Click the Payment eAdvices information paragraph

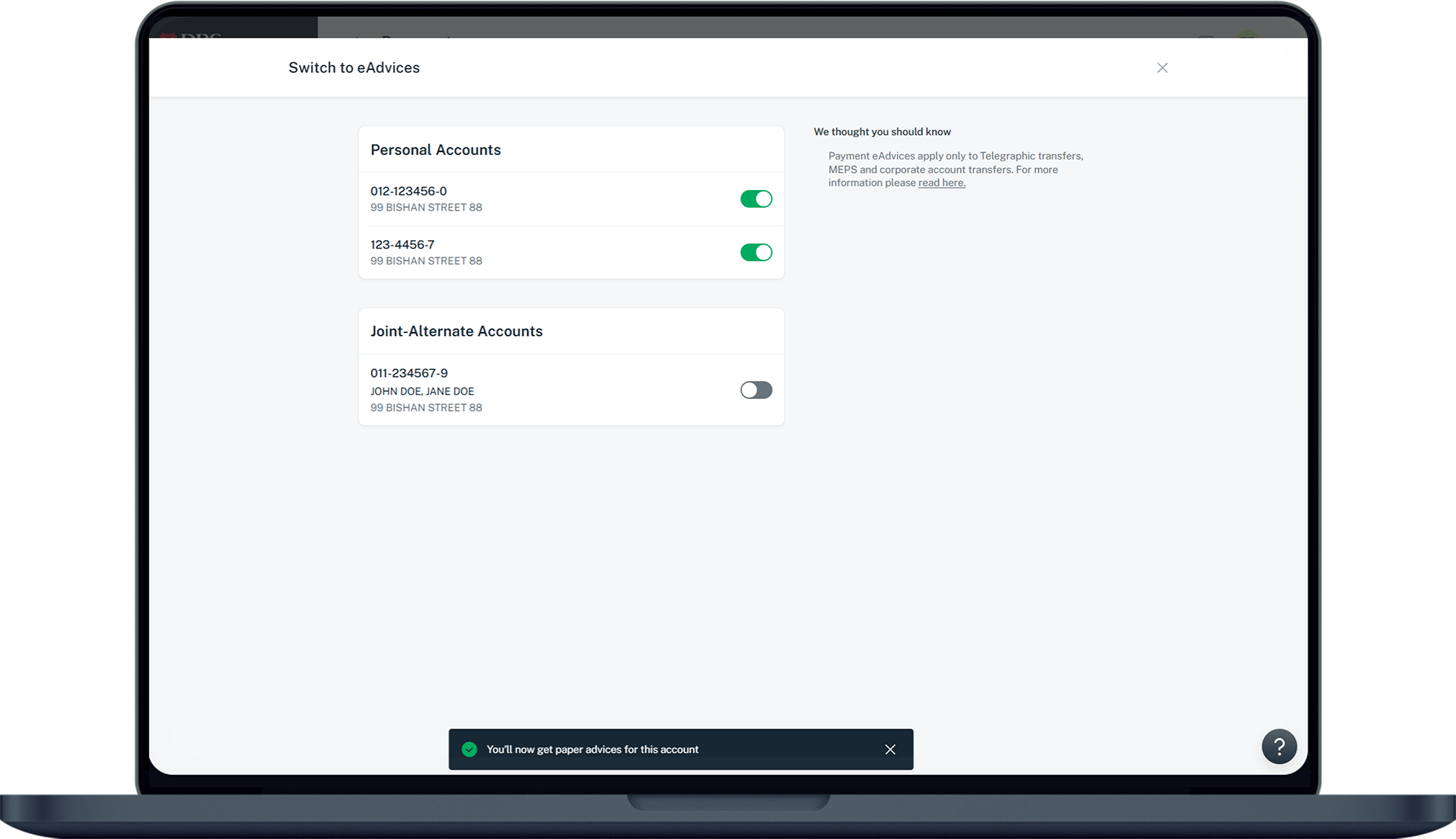click(x=955, y=169)
